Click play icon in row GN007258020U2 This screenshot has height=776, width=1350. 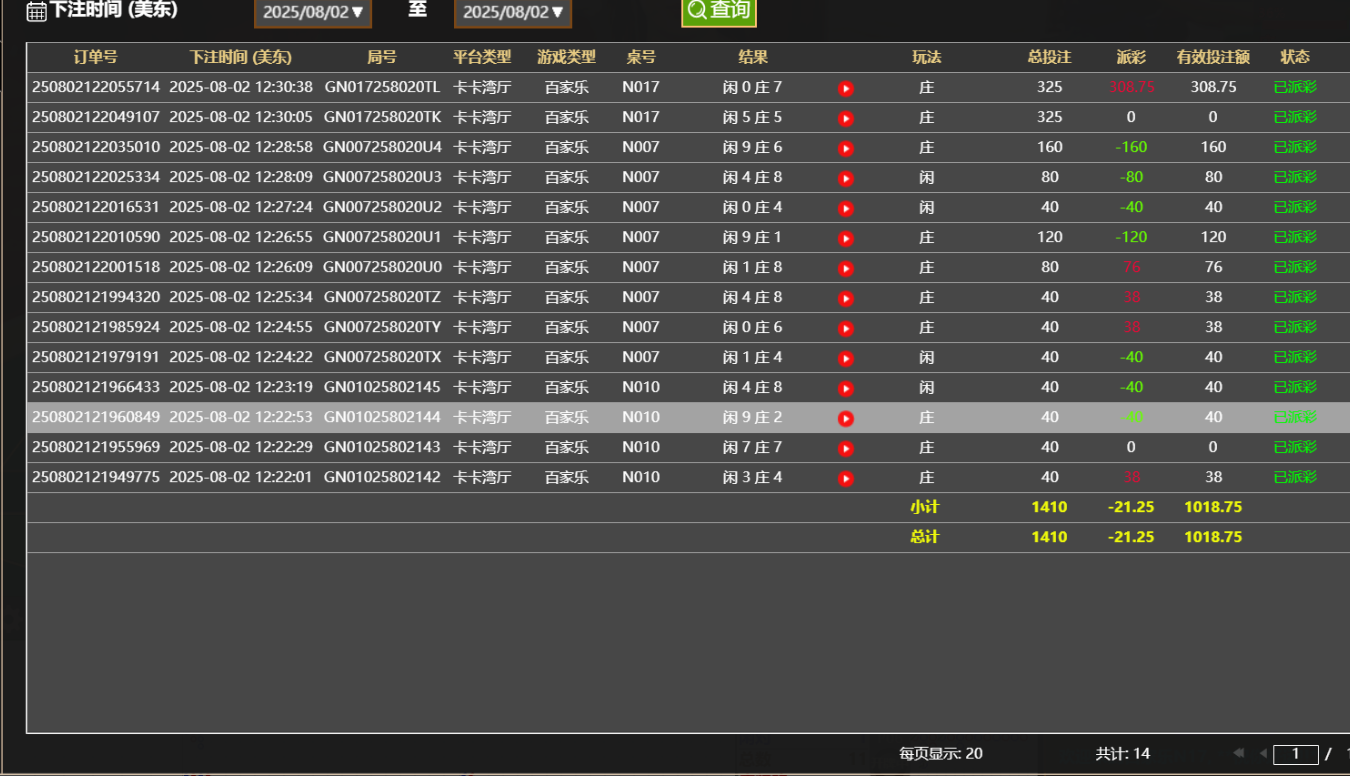845,208
